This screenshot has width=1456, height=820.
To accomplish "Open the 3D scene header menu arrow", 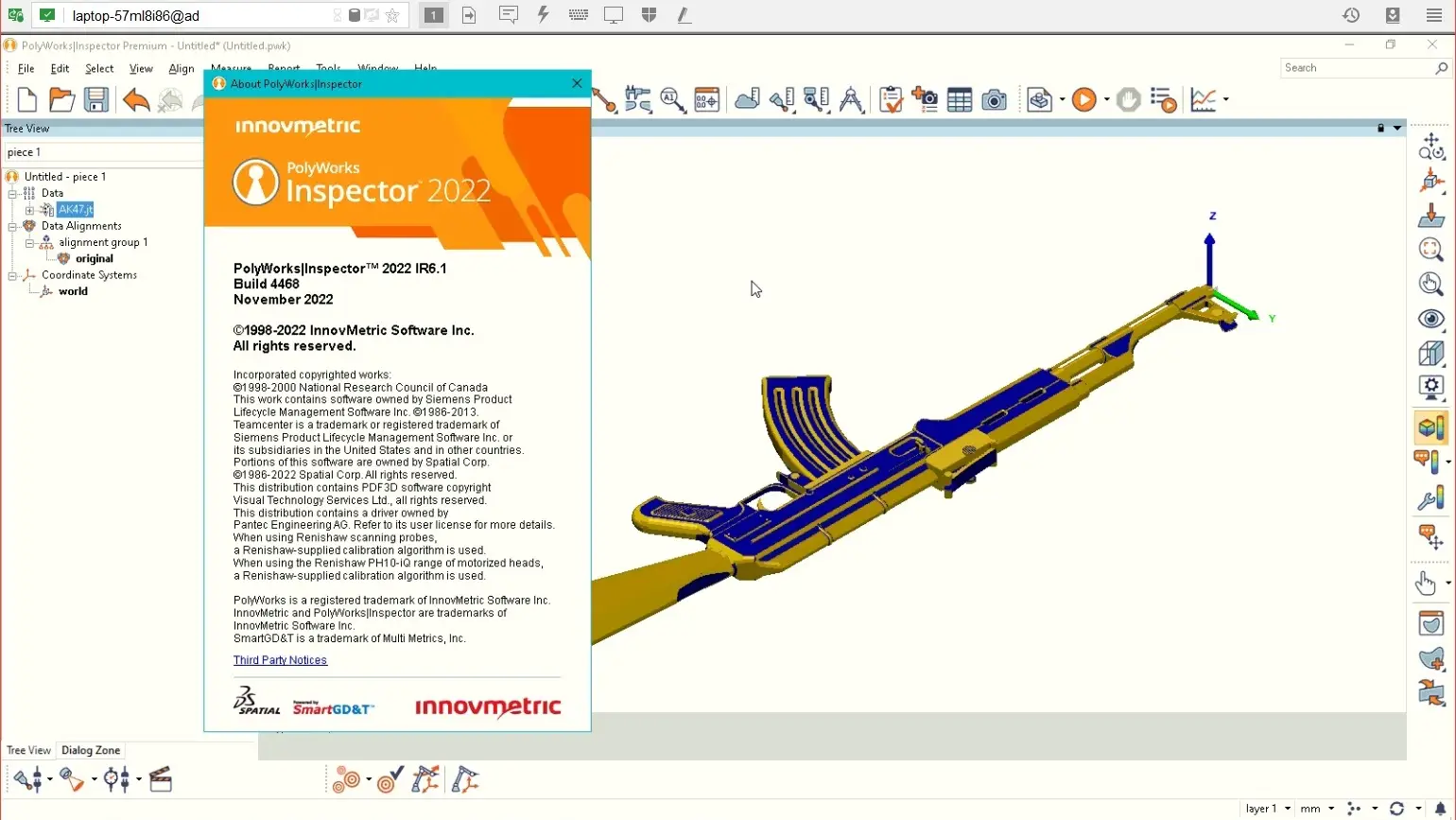I will [x=1397, y=128].
